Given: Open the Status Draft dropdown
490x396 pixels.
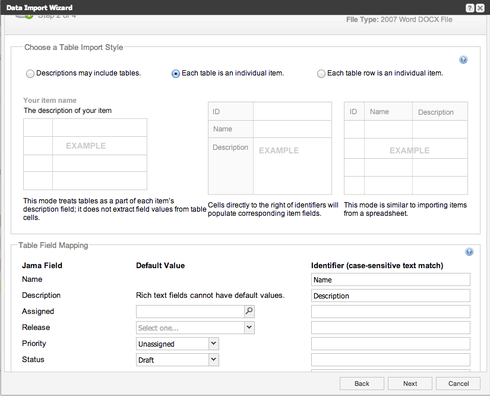Looking at the screenshot, I should 213,359.
